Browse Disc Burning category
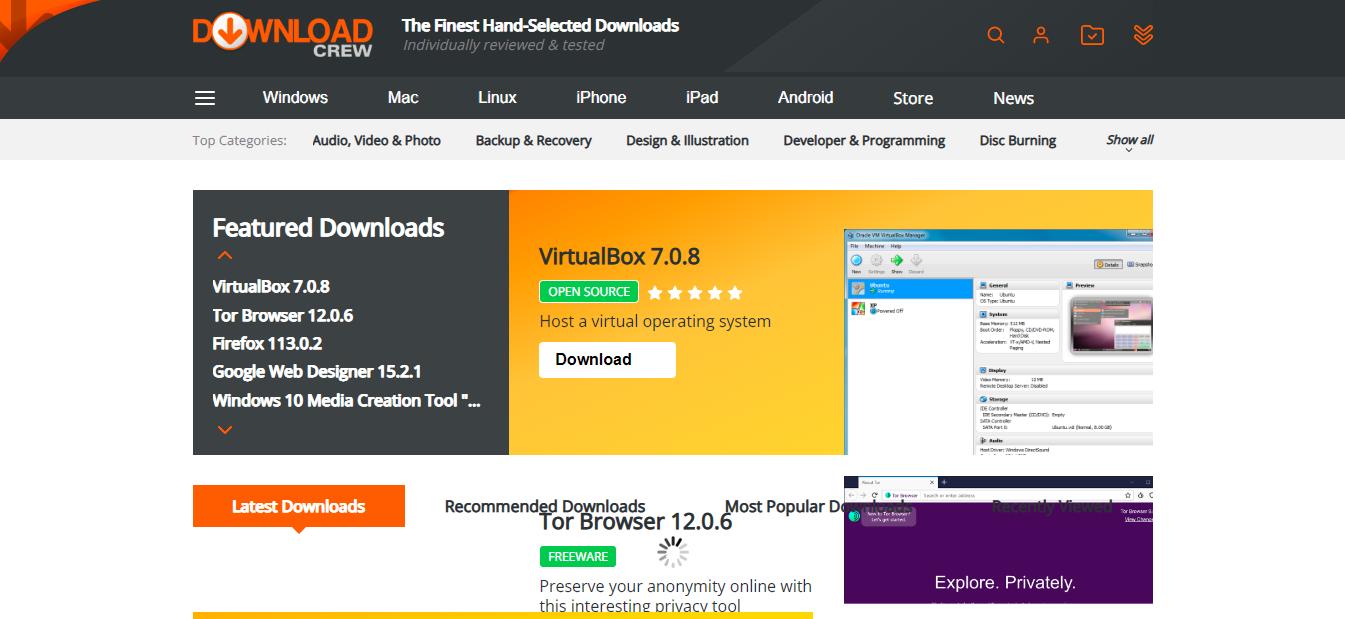The width and height of the screenshot is (1345, 619). (1018, 140)
